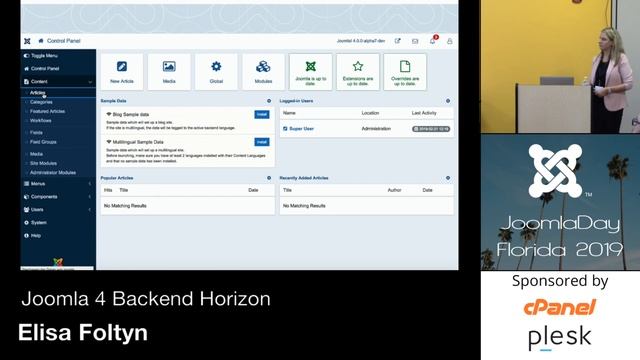Install Multilingual Sample Data
The height and width of the screenshot is (360, 640).
262,142
